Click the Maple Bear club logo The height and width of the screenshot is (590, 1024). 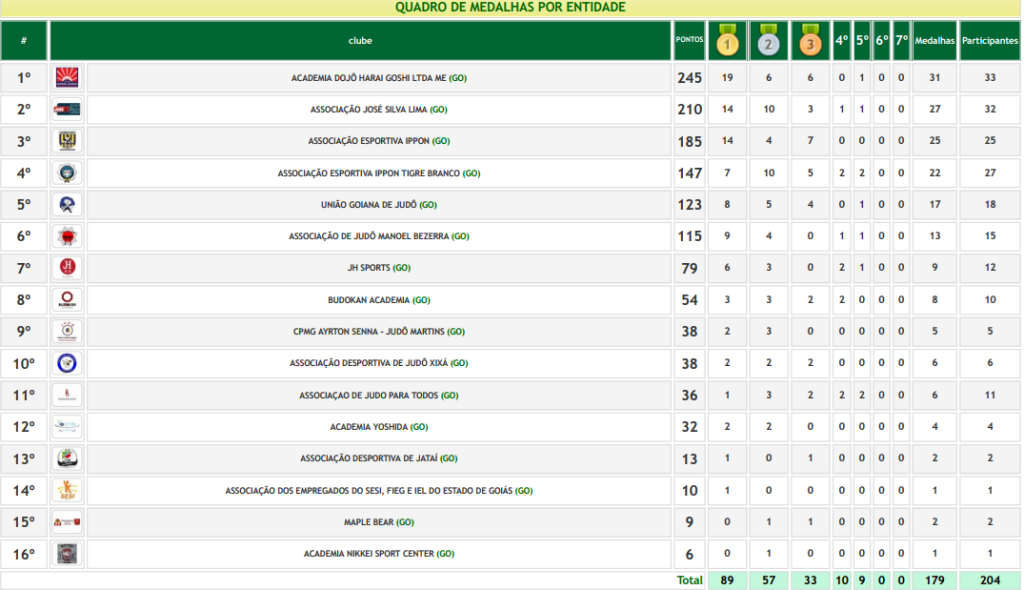[x=67, y=522]
